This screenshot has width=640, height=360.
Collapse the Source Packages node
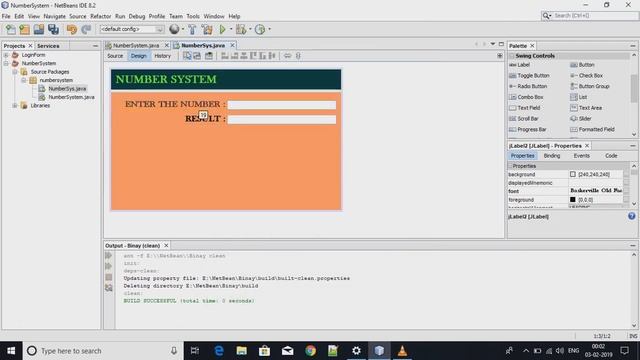[15, 72]
